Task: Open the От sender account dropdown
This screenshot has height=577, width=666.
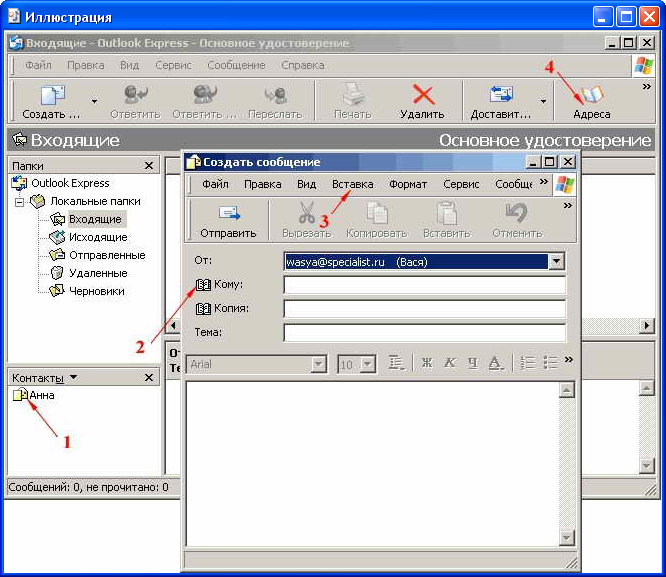Action: 556,262
